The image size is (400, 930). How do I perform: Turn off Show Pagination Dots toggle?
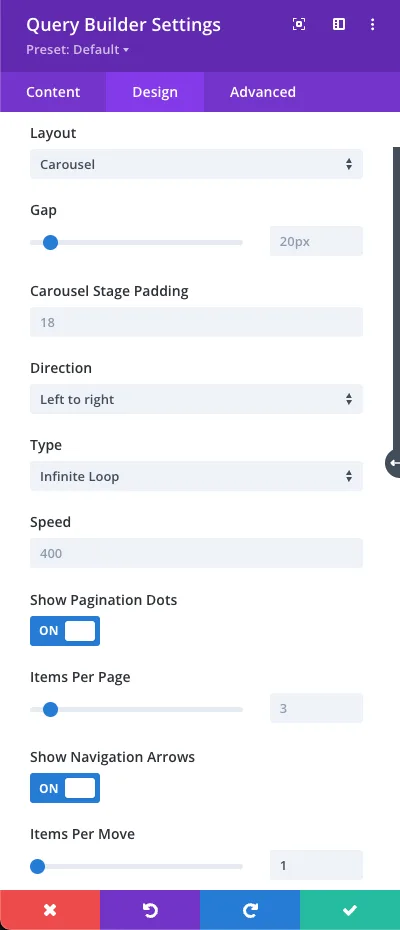click(65, 630)
